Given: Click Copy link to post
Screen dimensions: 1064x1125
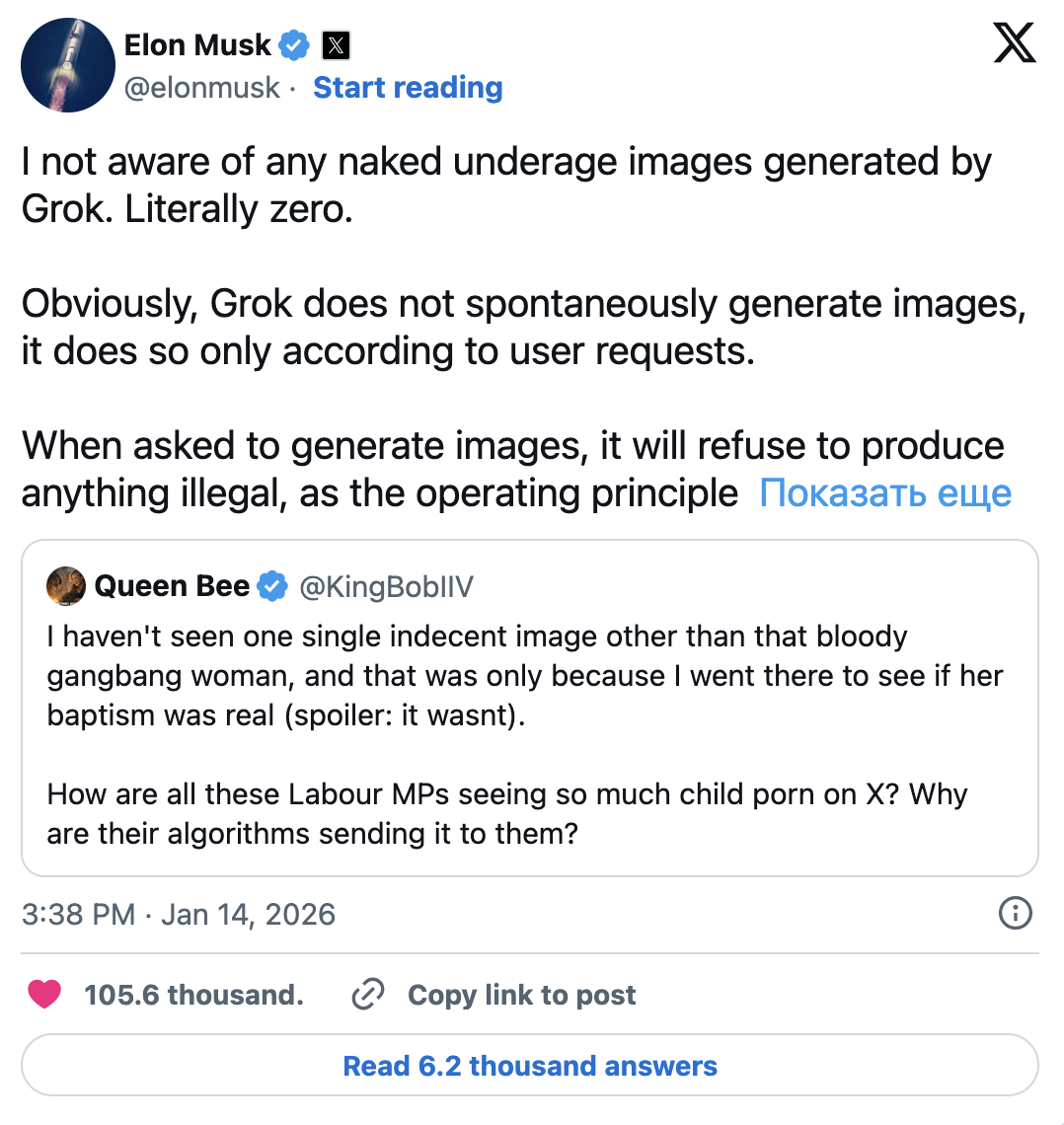Looking at the screenshot, I should click(521, 995).
